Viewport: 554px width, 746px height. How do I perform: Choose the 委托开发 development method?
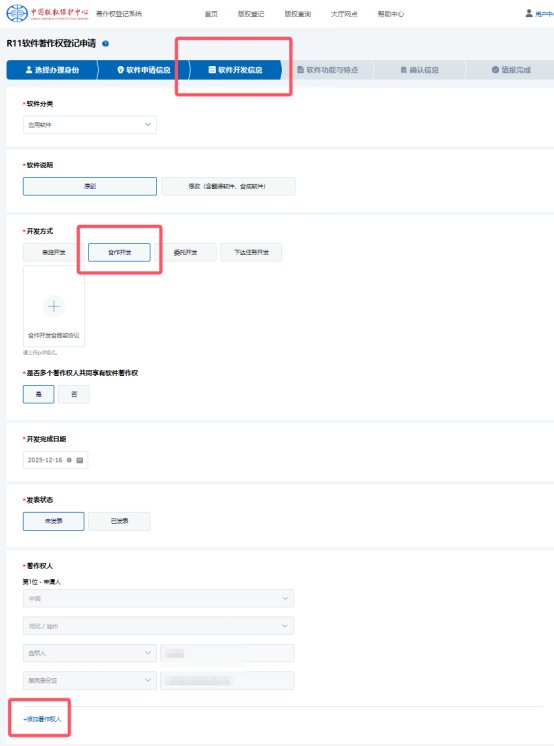pos(185,252)
